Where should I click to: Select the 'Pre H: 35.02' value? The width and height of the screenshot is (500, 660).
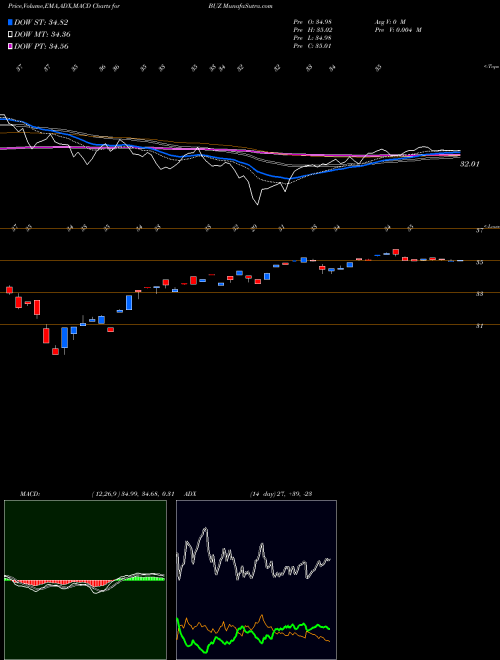point(312,30)
